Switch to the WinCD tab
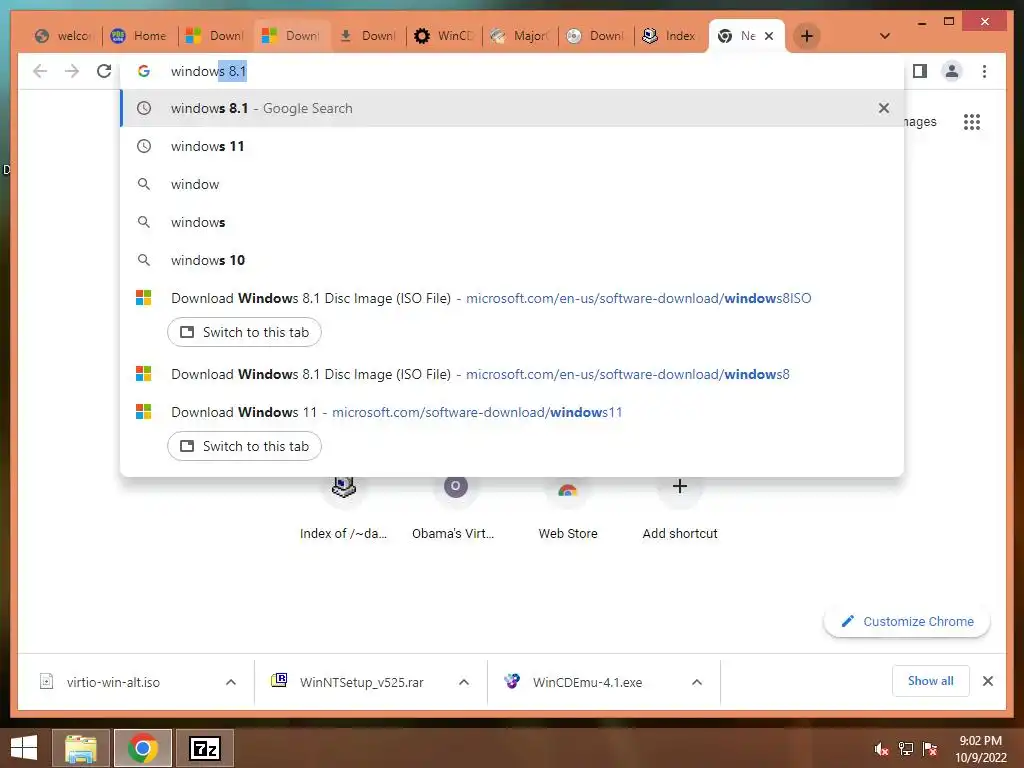Viewport: 1024px width, 768px height. (444, 36)
